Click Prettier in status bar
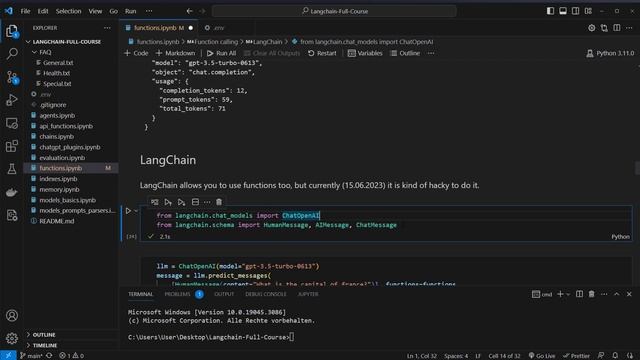This screenshot has width=640, height=360. [576, 356]
